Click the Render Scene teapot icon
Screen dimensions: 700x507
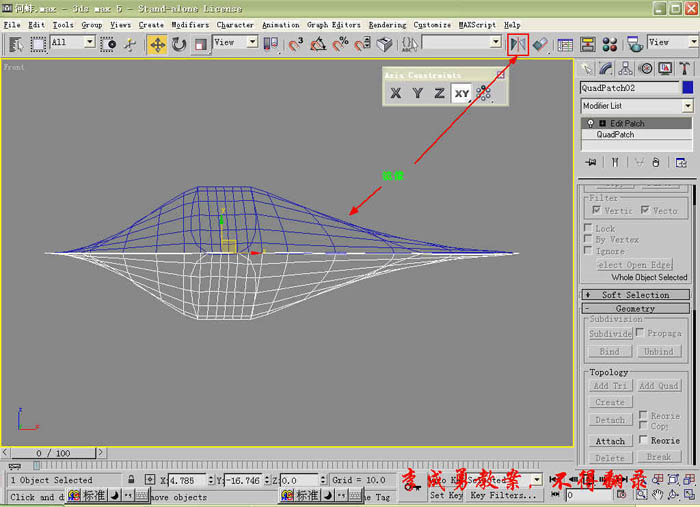click(x=634, y=45)
